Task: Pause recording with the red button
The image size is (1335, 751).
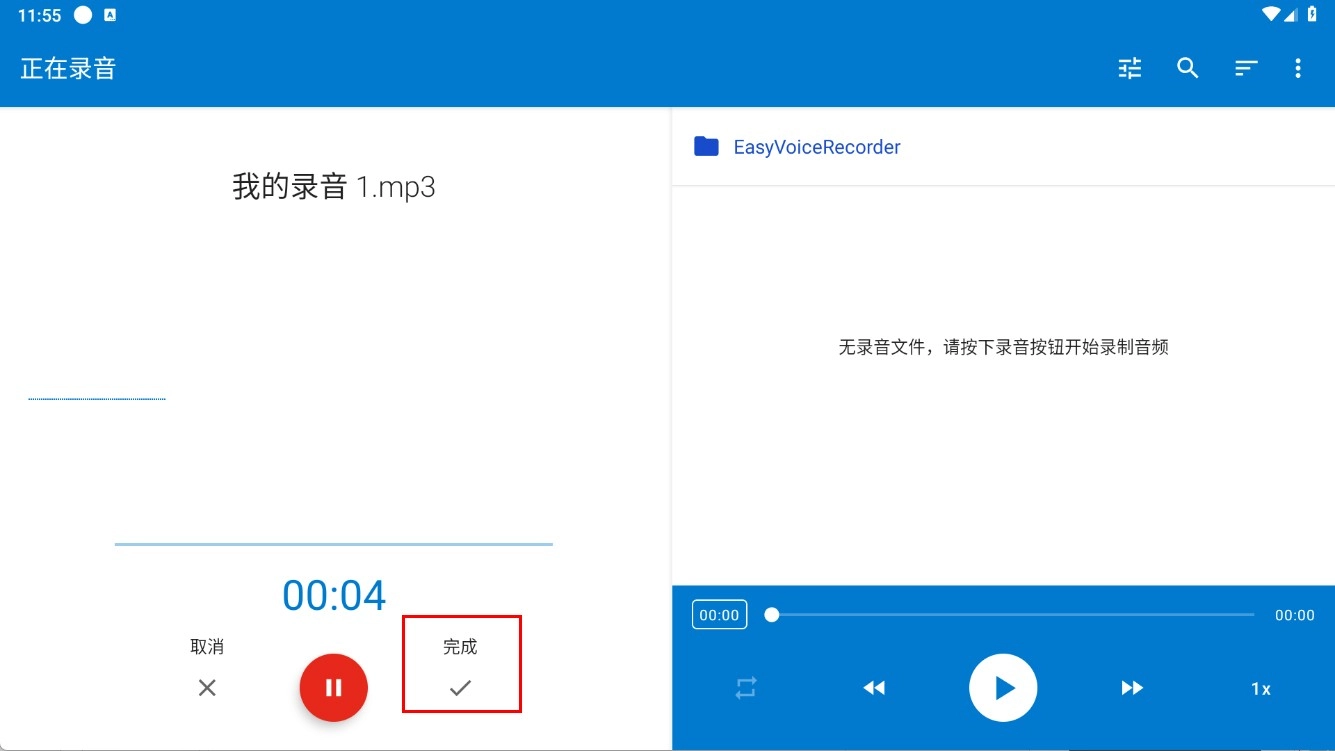Action: [334, 688]
